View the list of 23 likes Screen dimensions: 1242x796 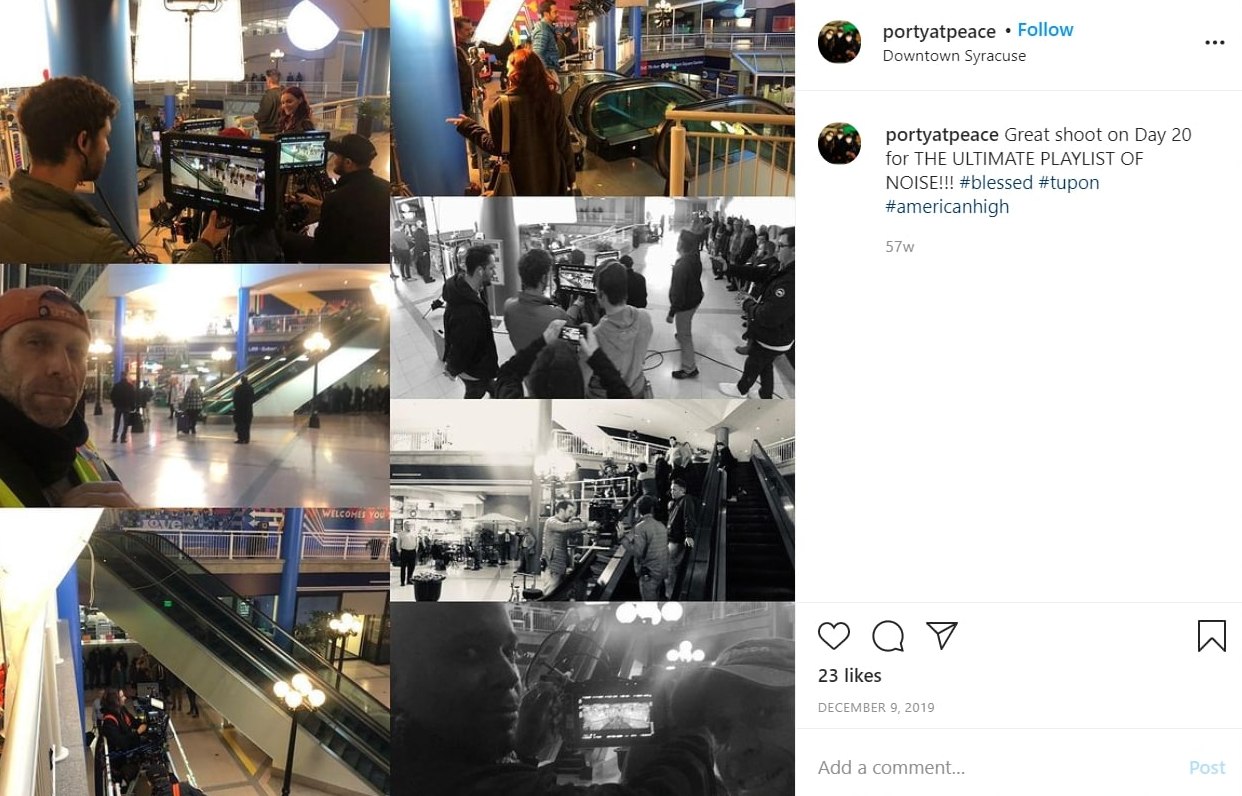pyautogui.click(x=850, y=676)
